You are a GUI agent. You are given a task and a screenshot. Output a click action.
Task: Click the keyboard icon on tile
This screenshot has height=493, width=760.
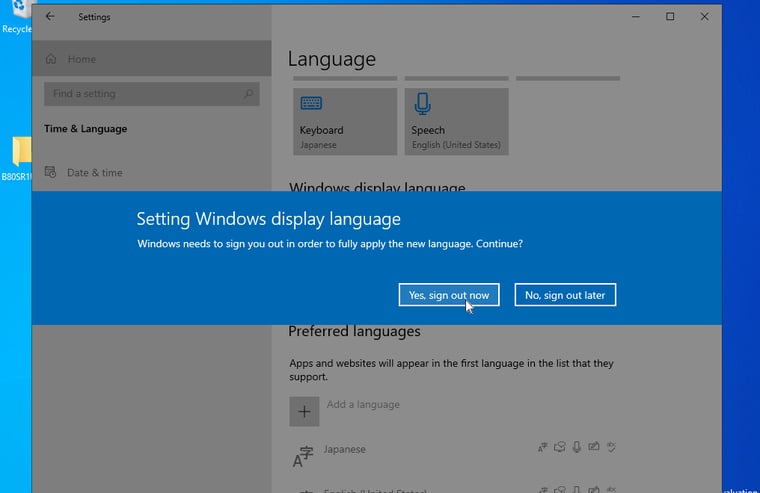point(311,103)
